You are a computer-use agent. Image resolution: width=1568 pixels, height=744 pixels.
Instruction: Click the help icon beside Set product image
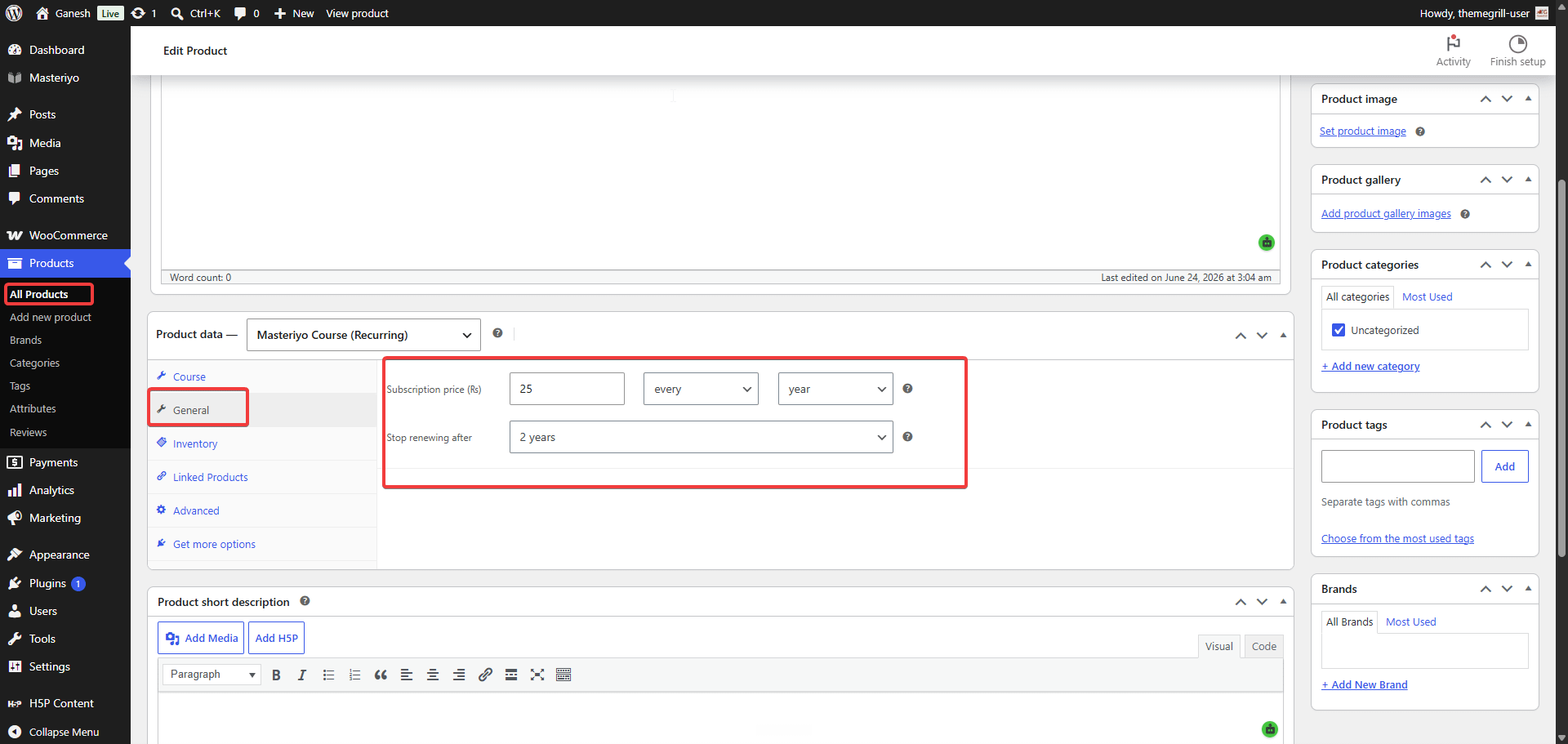pyautogui.click(x=1420, y=131)
